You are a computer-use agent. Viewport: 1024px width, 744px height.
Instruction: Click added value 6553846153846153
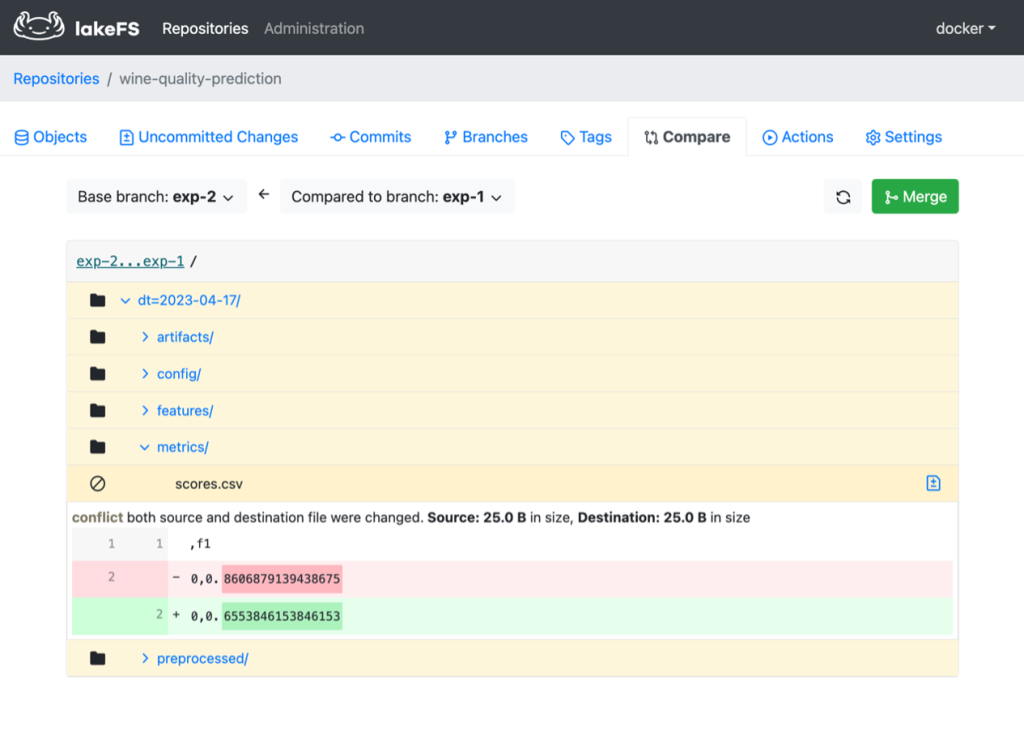(x=282, y=616)
